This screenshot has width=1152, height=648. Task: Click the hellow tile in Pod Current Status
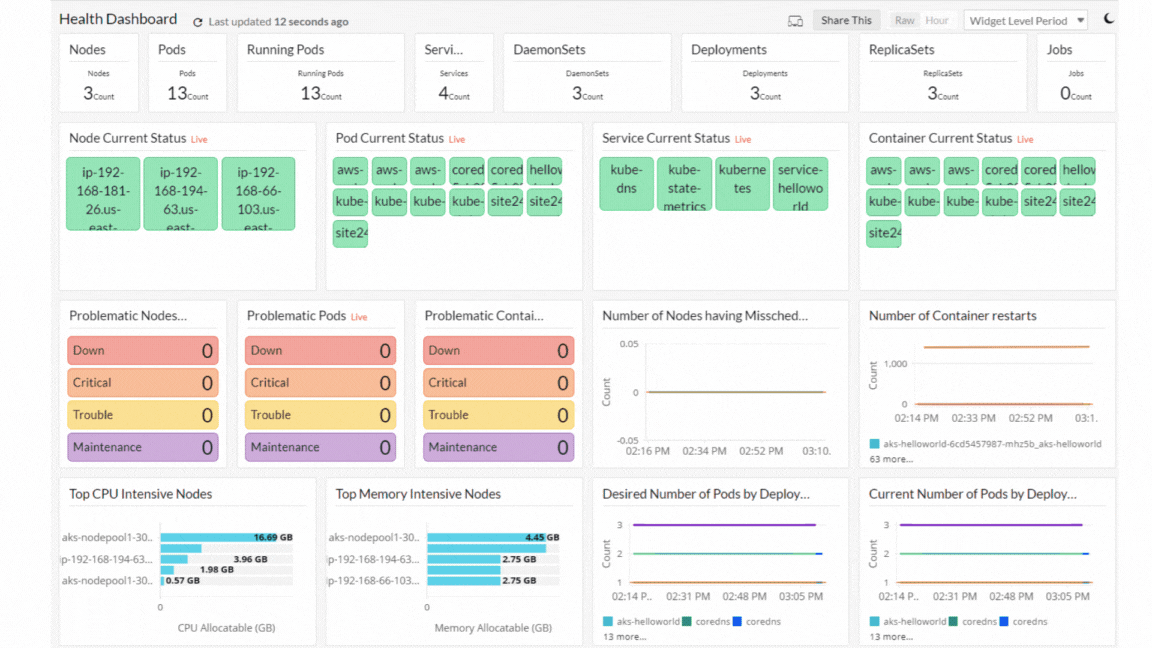tap(545, 170)
